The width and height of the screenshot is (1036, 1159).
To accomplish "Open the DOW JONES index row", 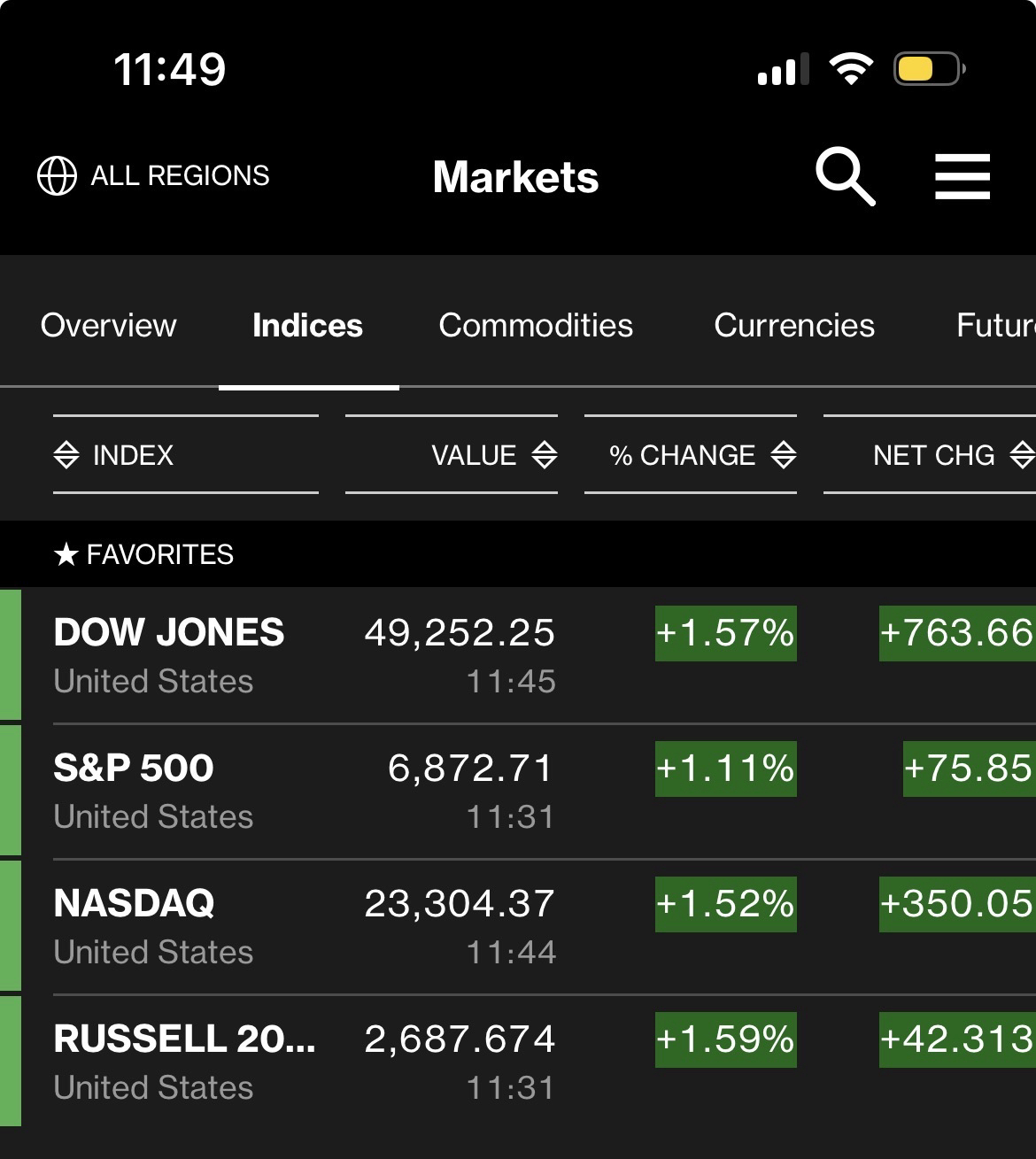I will (168, 634).
